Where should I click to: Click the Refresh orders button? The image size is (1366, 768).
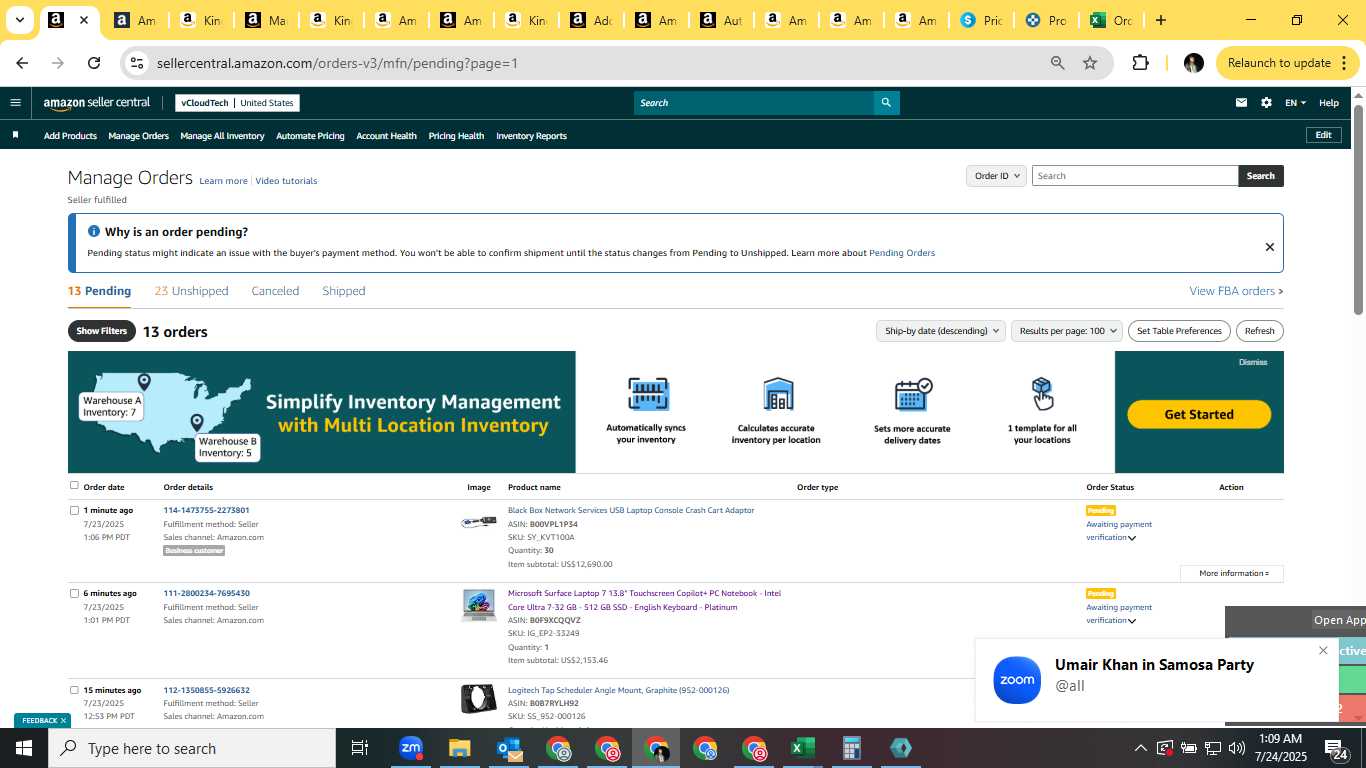[1259, 331]
